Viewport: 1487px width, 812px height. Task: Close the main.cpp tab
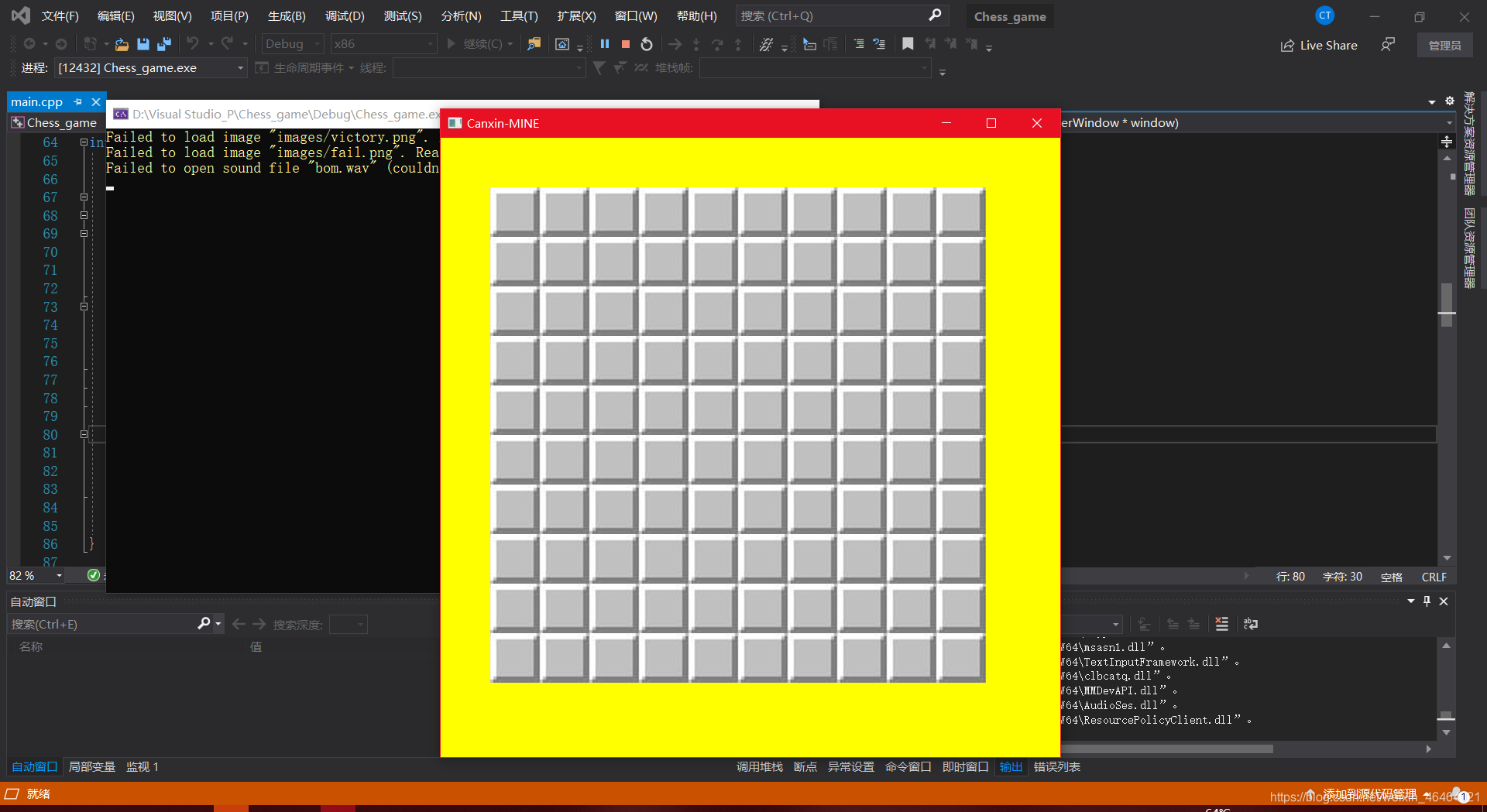[96, 101]
